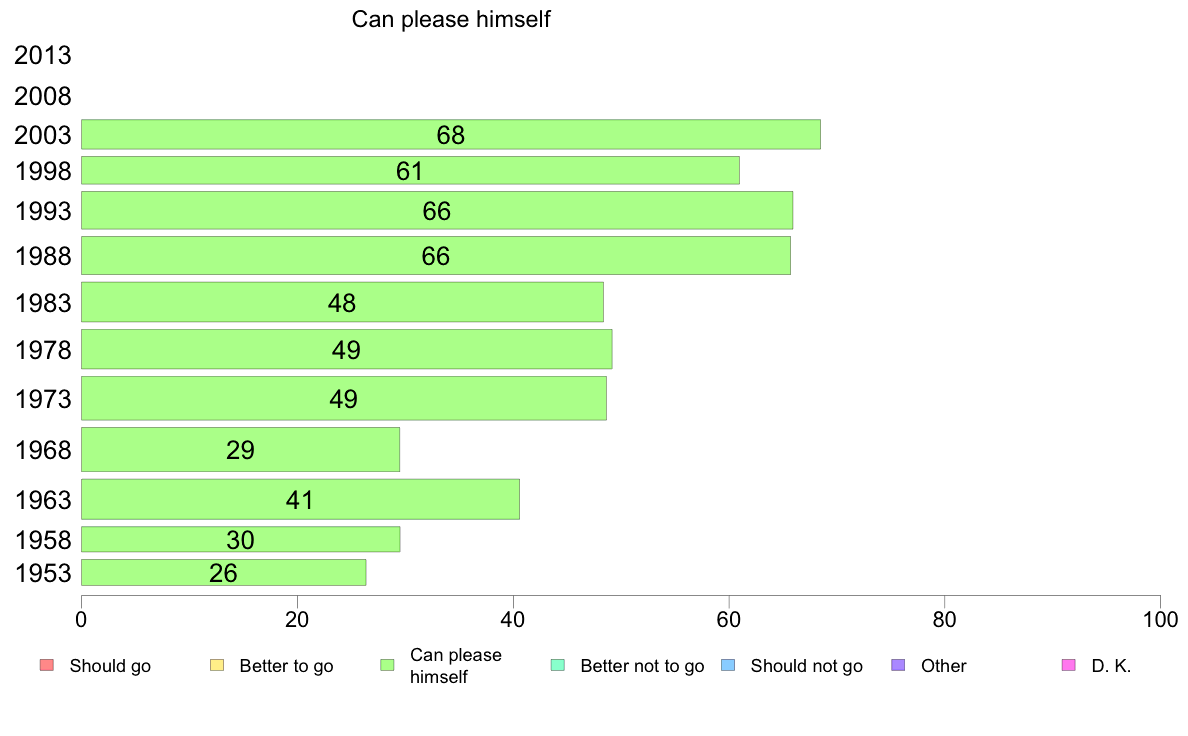The image size is (1188, 736).
Task: Click the Can please himself chart title
Action: [451, 19]
